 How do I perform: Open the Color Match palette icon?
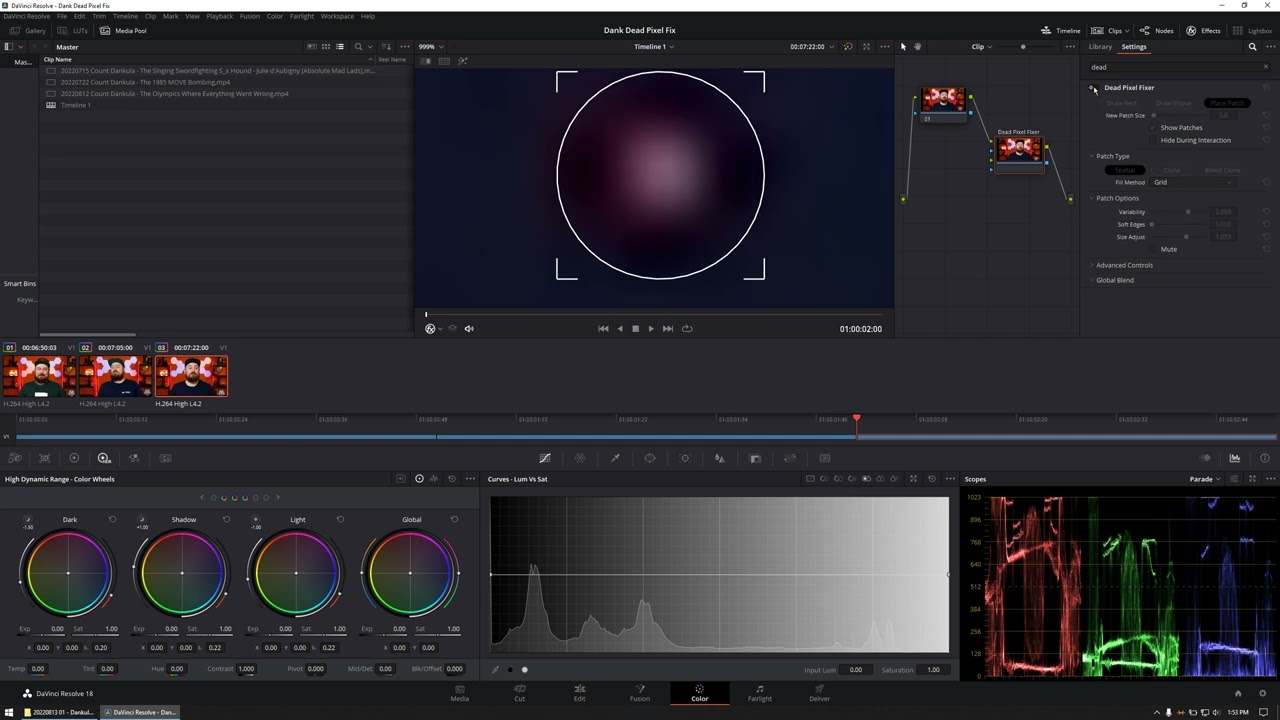pyautogui.click(x=44, y=458)
